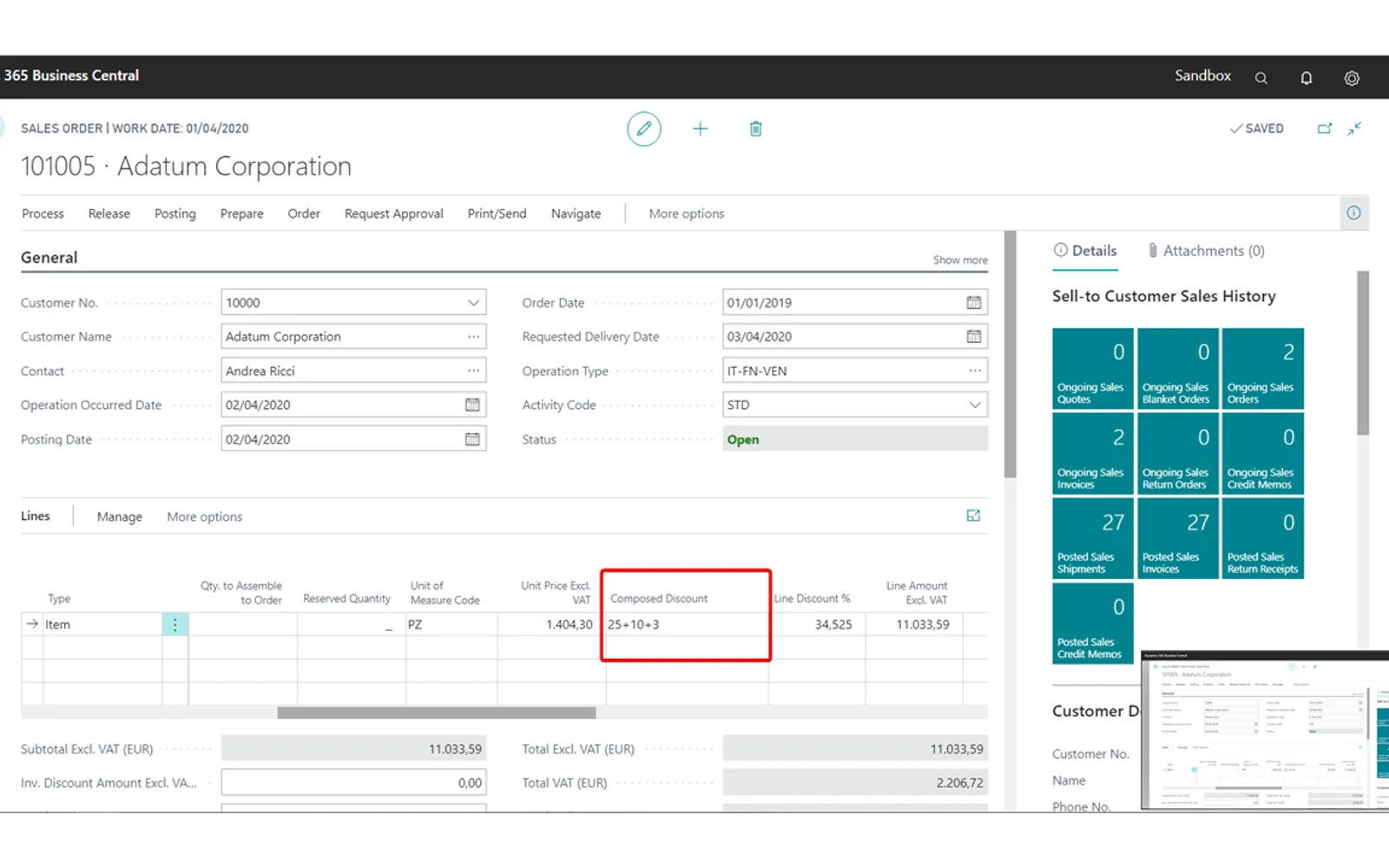Open row options for Item line
Screen dimensions: 1389x868
coord(174,624)
